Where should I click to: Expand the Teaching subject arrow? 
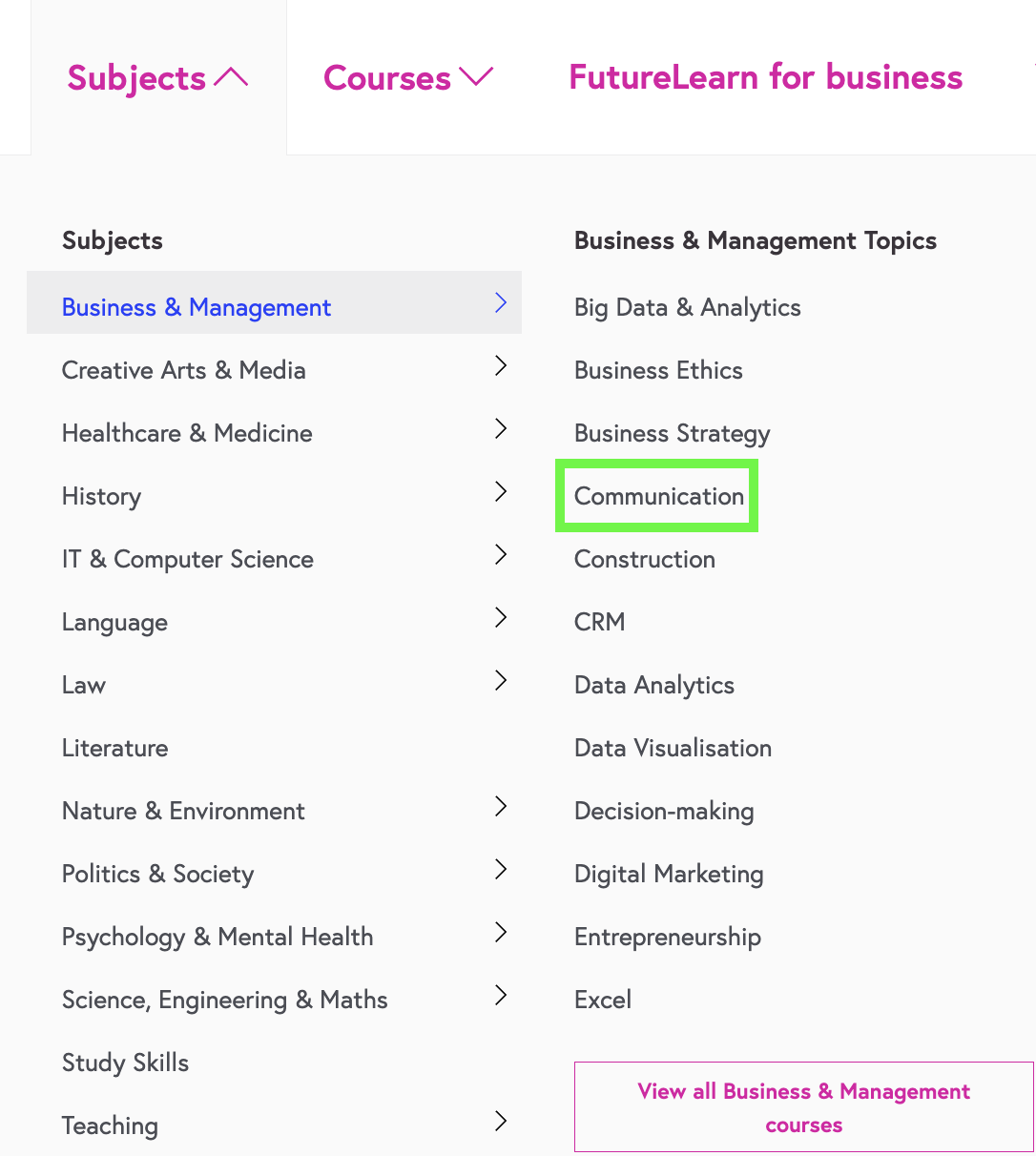pyautogui.click(x=500, y=1121)
